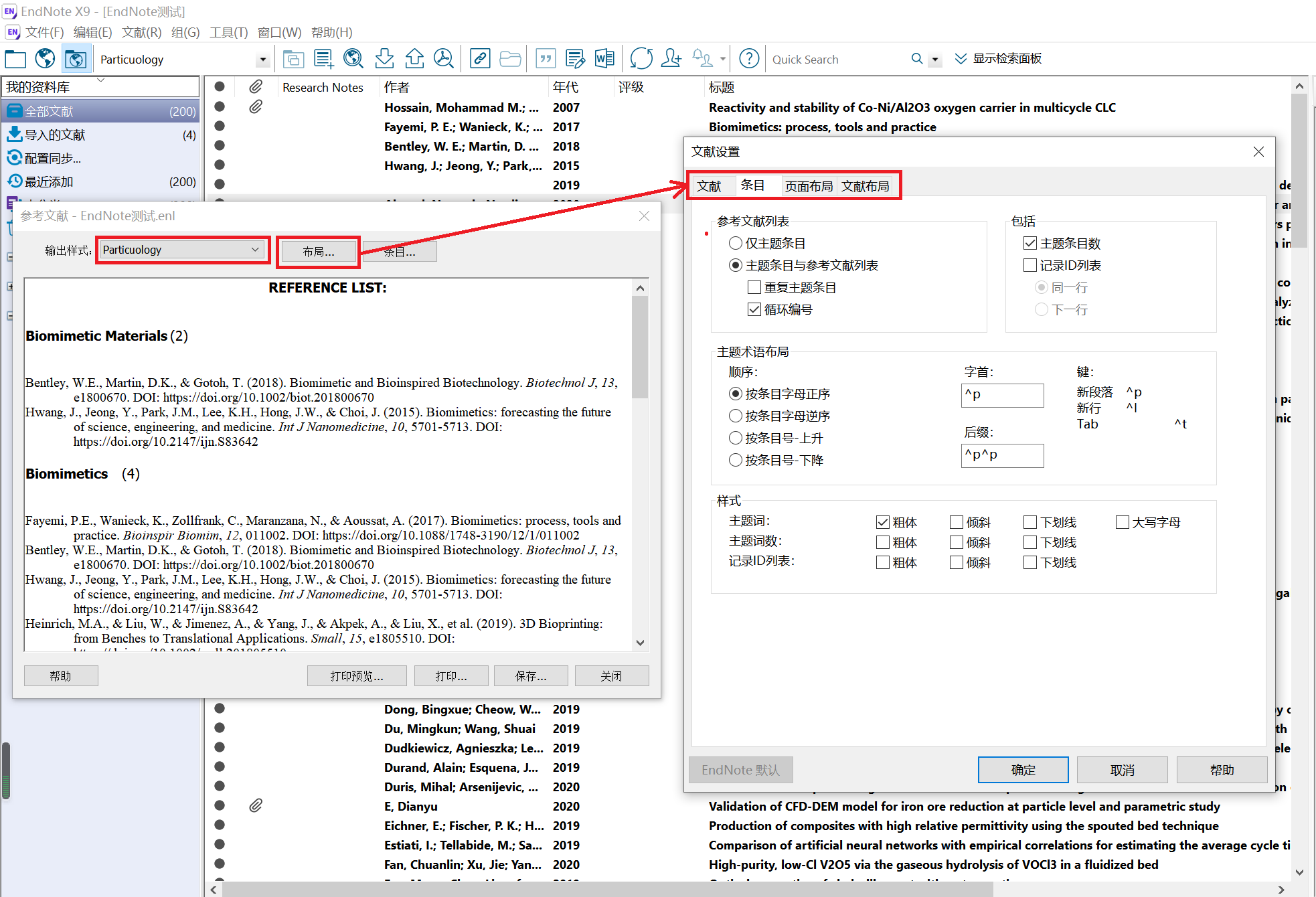Click 取消 button in 文献设置
Image resolution: width=1316 pixels, height=897 pixels.
pyautogui.click(x=1123, y=770)
